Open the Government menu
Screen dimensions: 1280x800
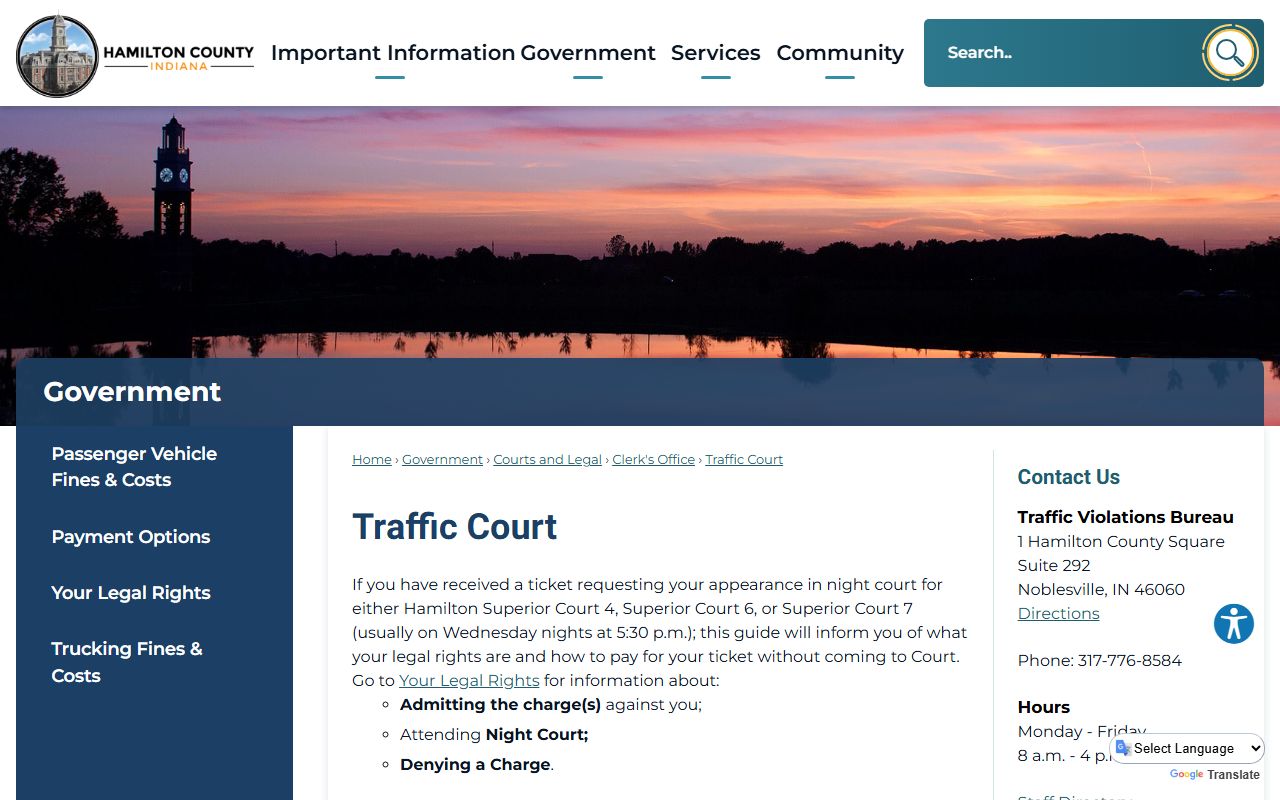pyautogui.click(x=588, y=53)
